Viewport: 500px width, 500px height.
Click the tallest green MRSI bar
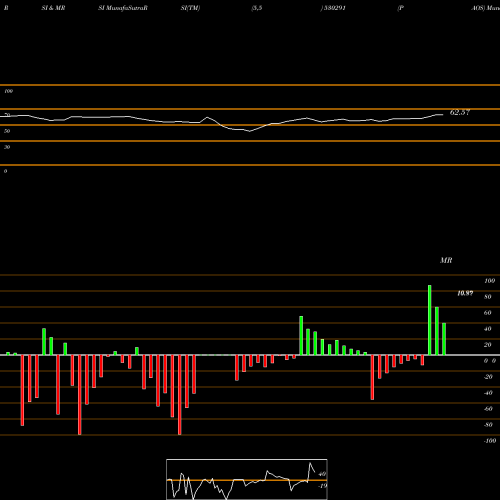tap(430, 320)
